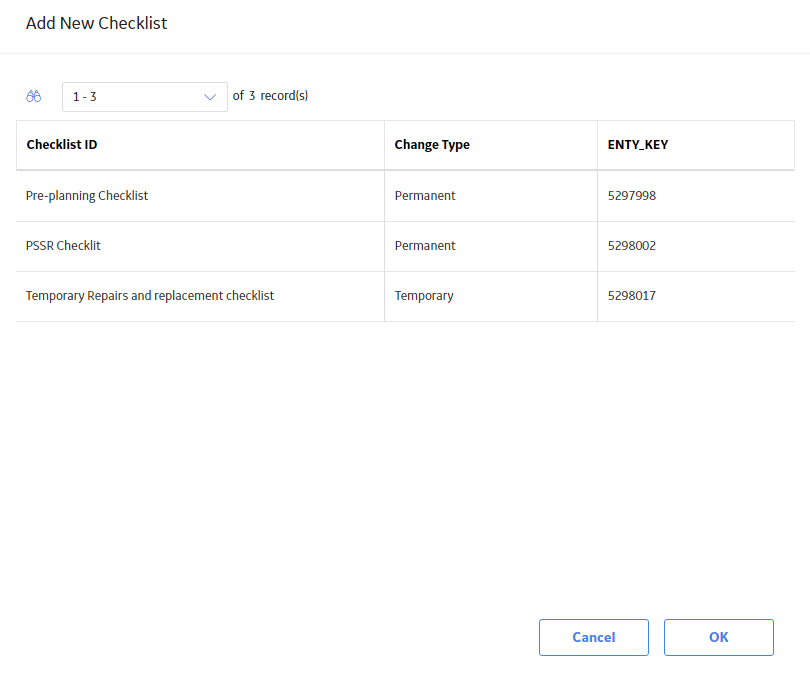
Task: Sort by Checklist ID column header
Action: pyautogui.click(x=62, y=145)
